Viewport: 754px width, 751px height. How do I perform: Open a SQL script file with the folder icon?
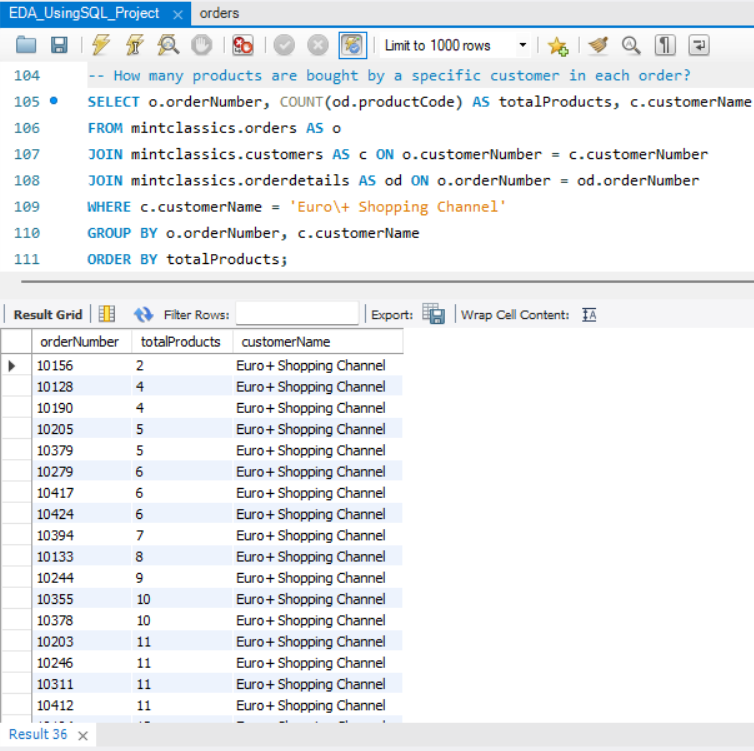point(26,45)
